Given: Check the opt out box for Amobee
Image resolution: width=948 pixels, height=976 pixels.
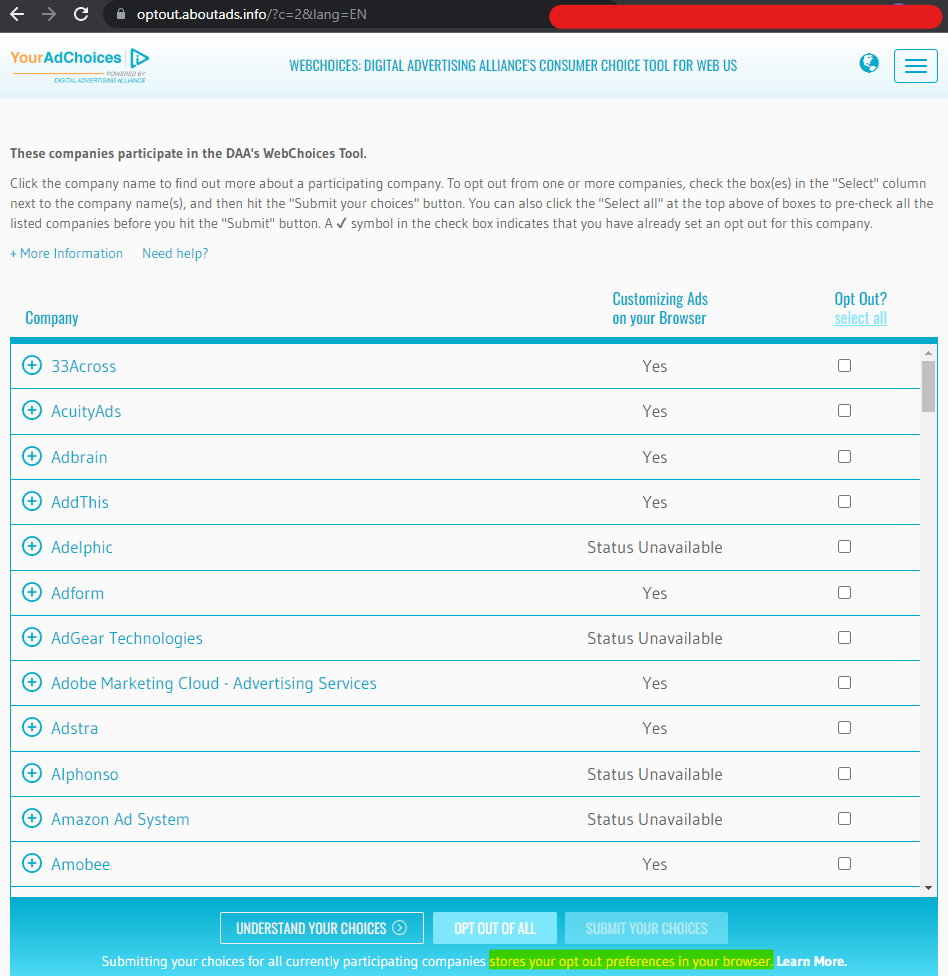Looking at the screenshot, I should click(844, 863).
